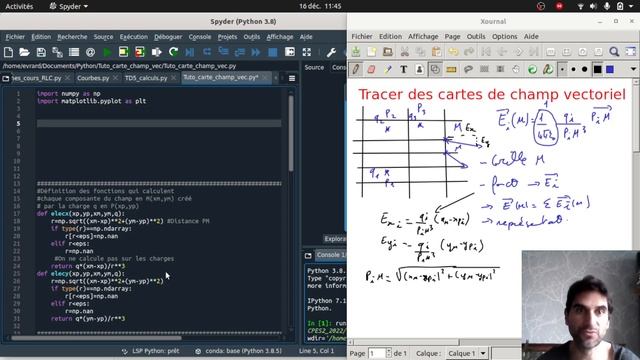
Task: Toggle Xournal fullscreen icon
Action: point(631,51)
